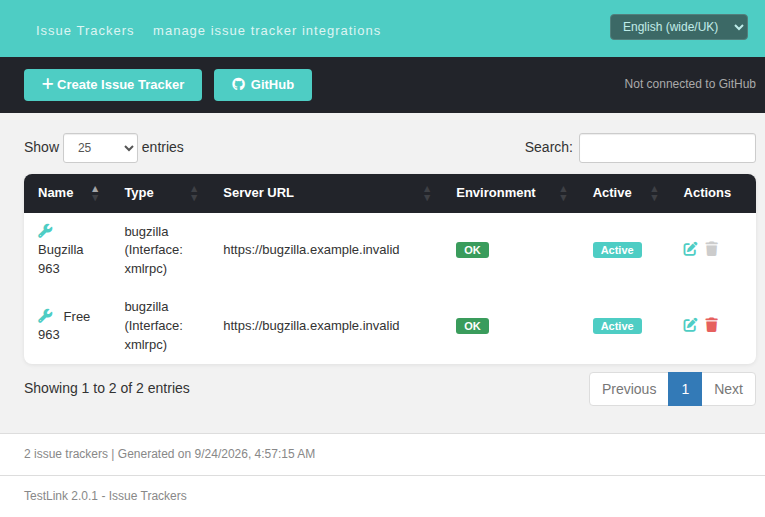Click the Actions column header

tap(707, 193)
